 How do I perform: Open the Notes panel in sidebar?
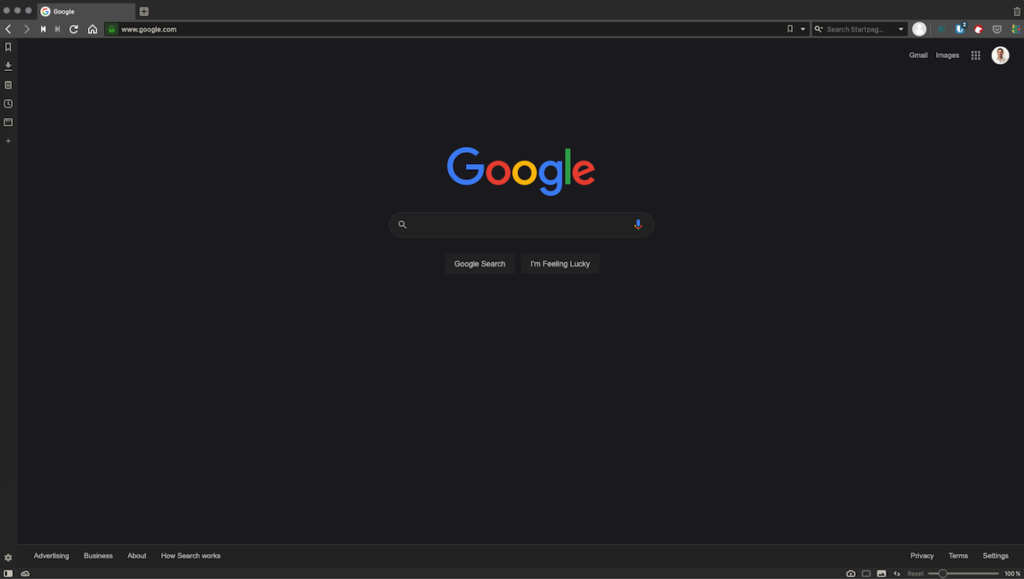[x=8, y=85]
